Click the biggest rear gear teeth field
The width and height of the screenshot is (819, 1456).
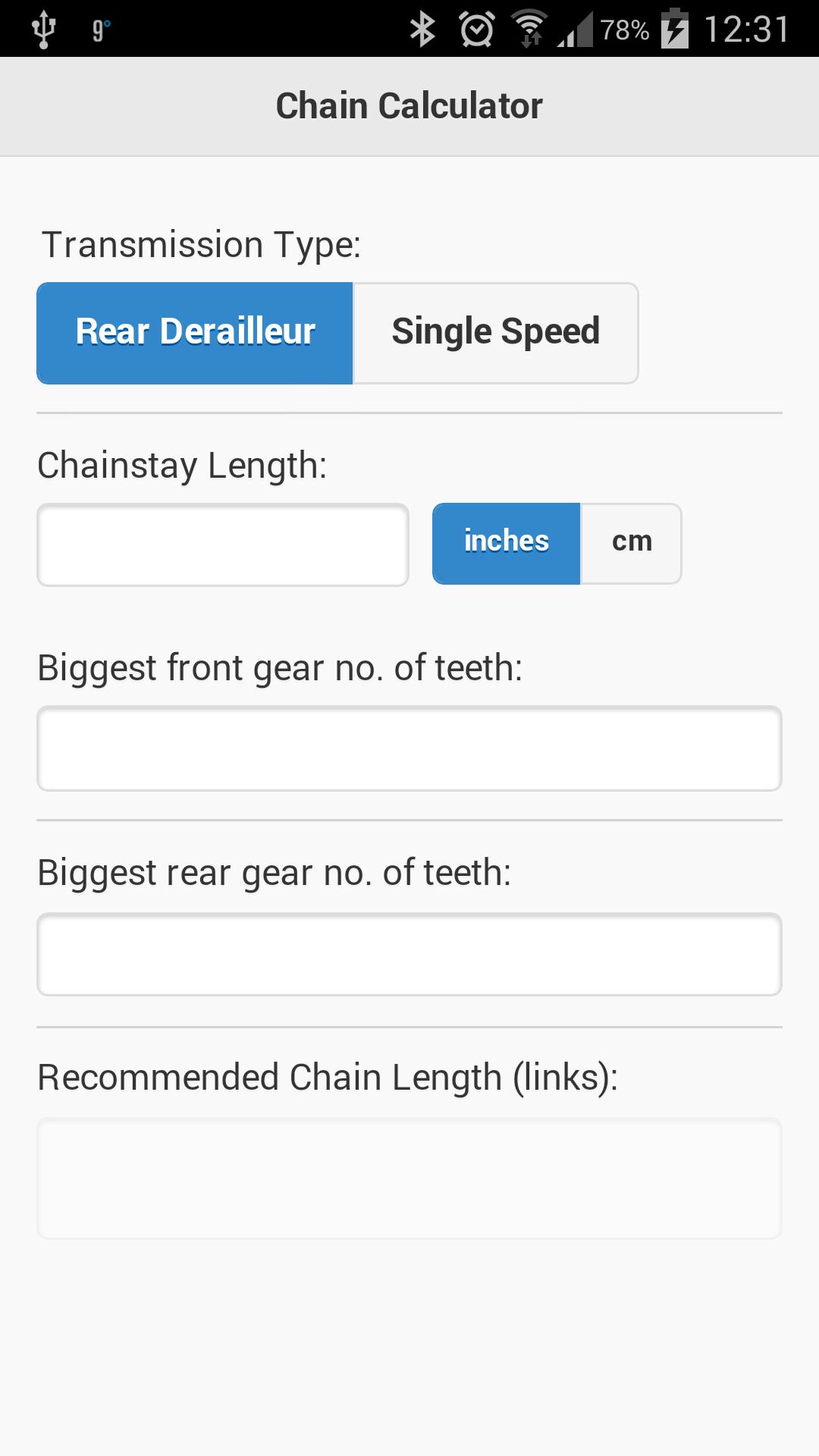(x=409, y=954)
